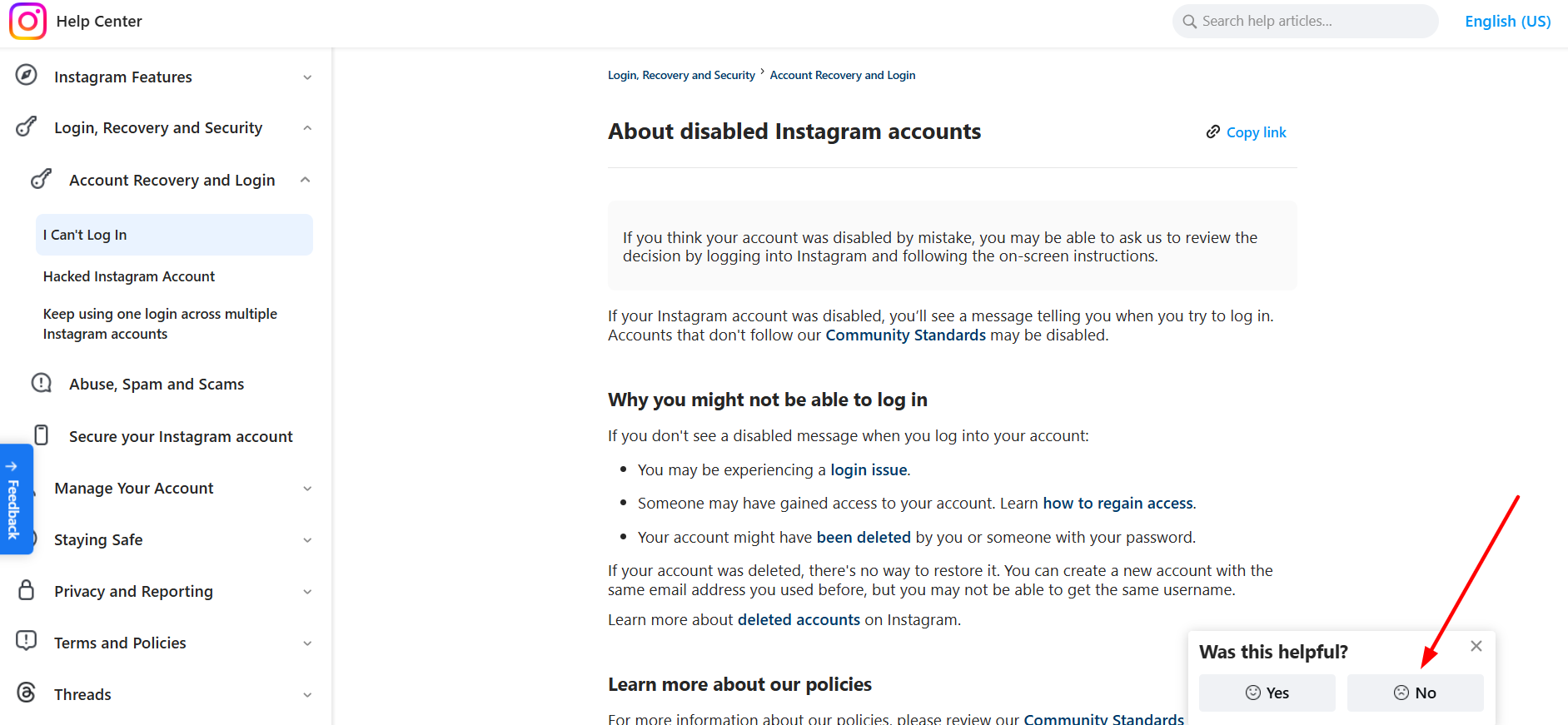The image size is (1568, 725).
Task: Click the compass icon beside Instagram Features
Action: (27, 75)
